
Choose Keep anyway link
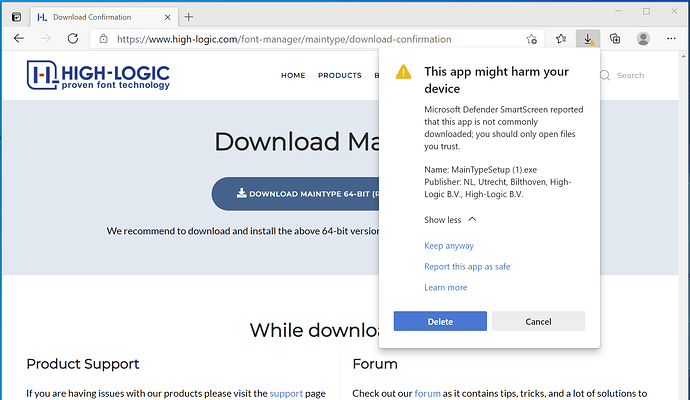point(449,246)
